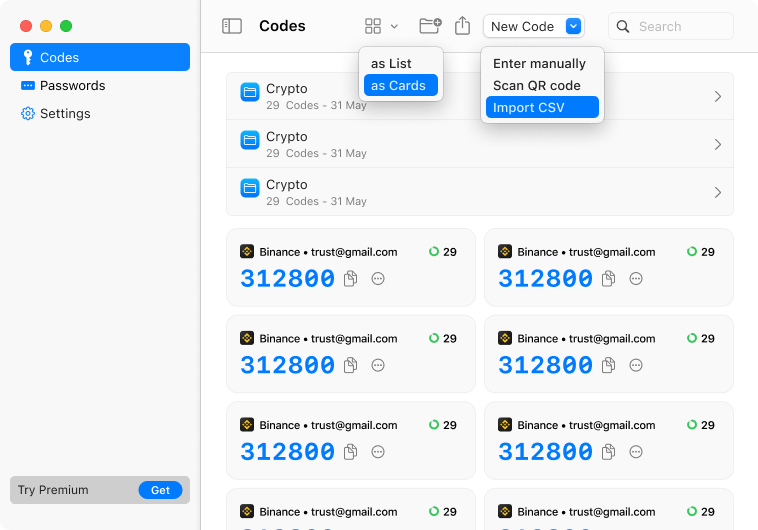Select the 'as Cards' view option
The image size is (758, 530).
point(400,86)
